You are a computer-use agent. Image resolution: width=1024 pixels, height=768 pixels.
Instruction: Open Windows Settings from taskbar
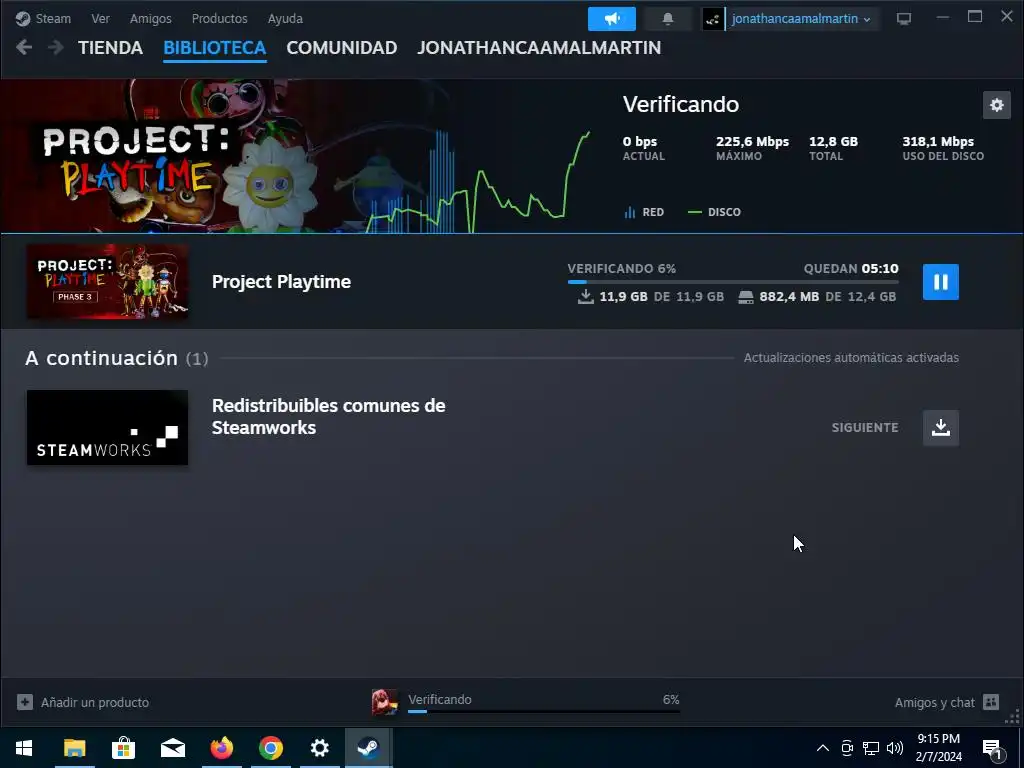pos(319,748)
